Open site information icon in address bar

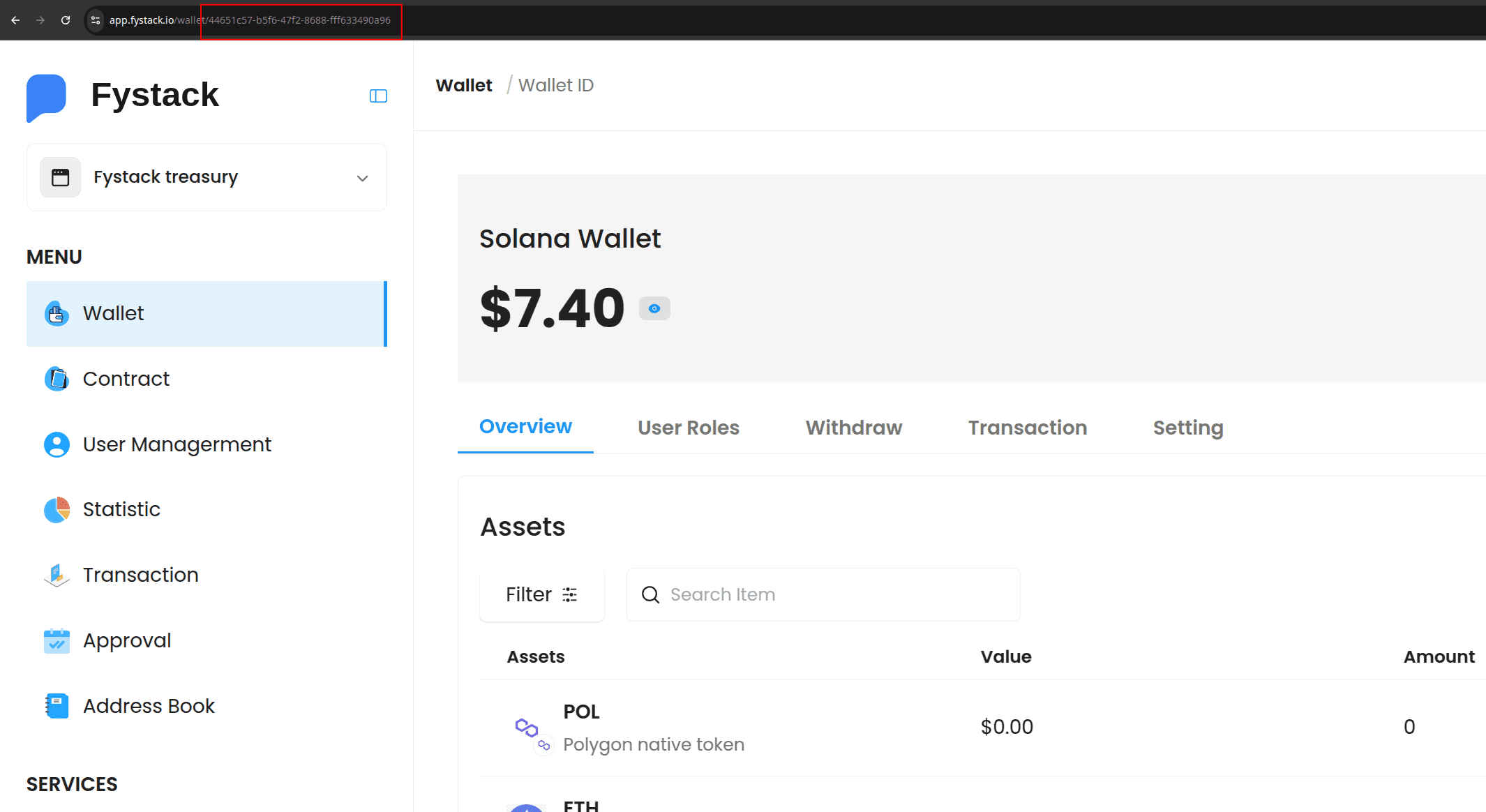coord(96,20)
